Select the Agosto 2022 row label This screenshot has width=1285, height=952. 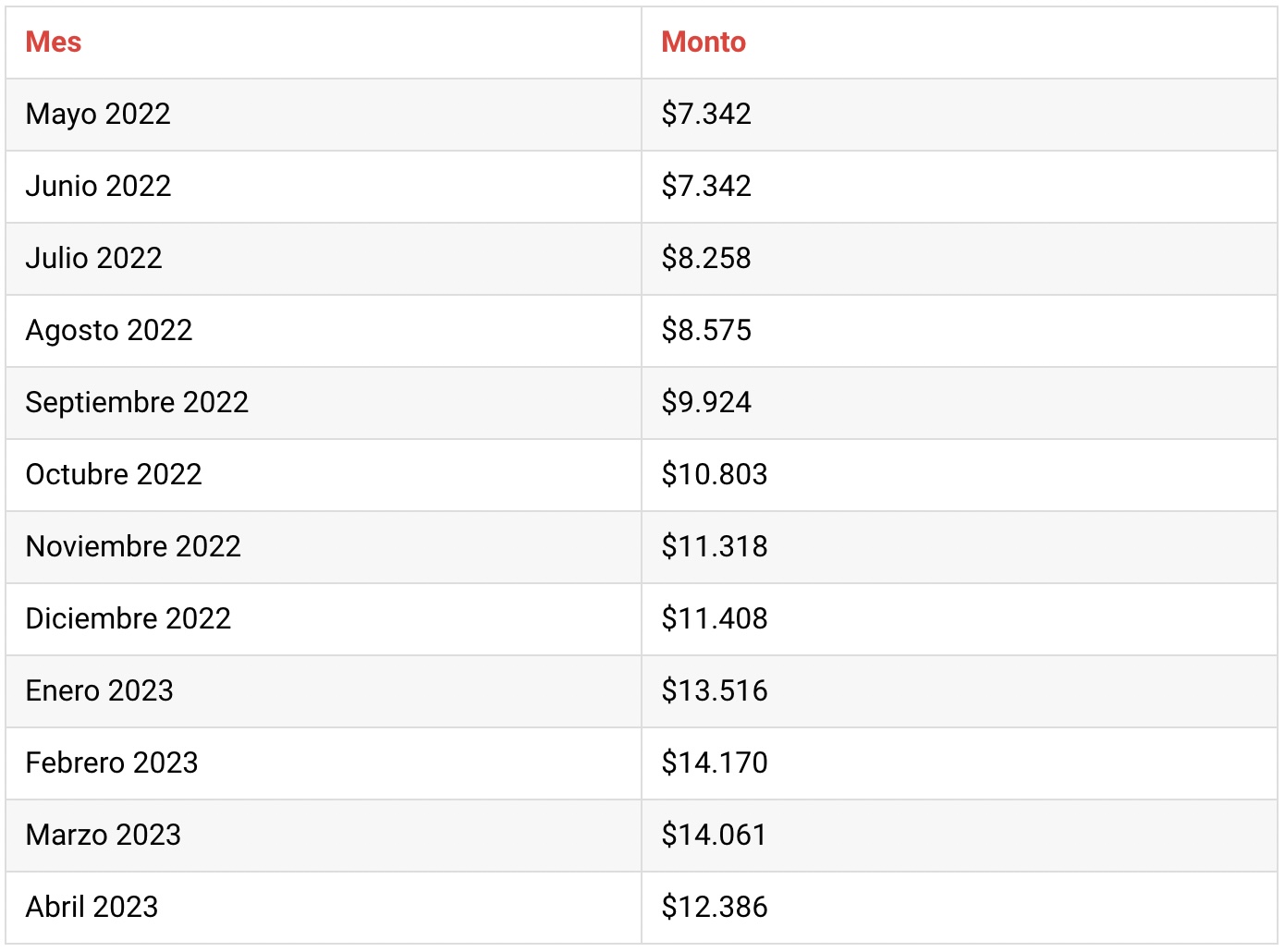click(x=109, y=331)
